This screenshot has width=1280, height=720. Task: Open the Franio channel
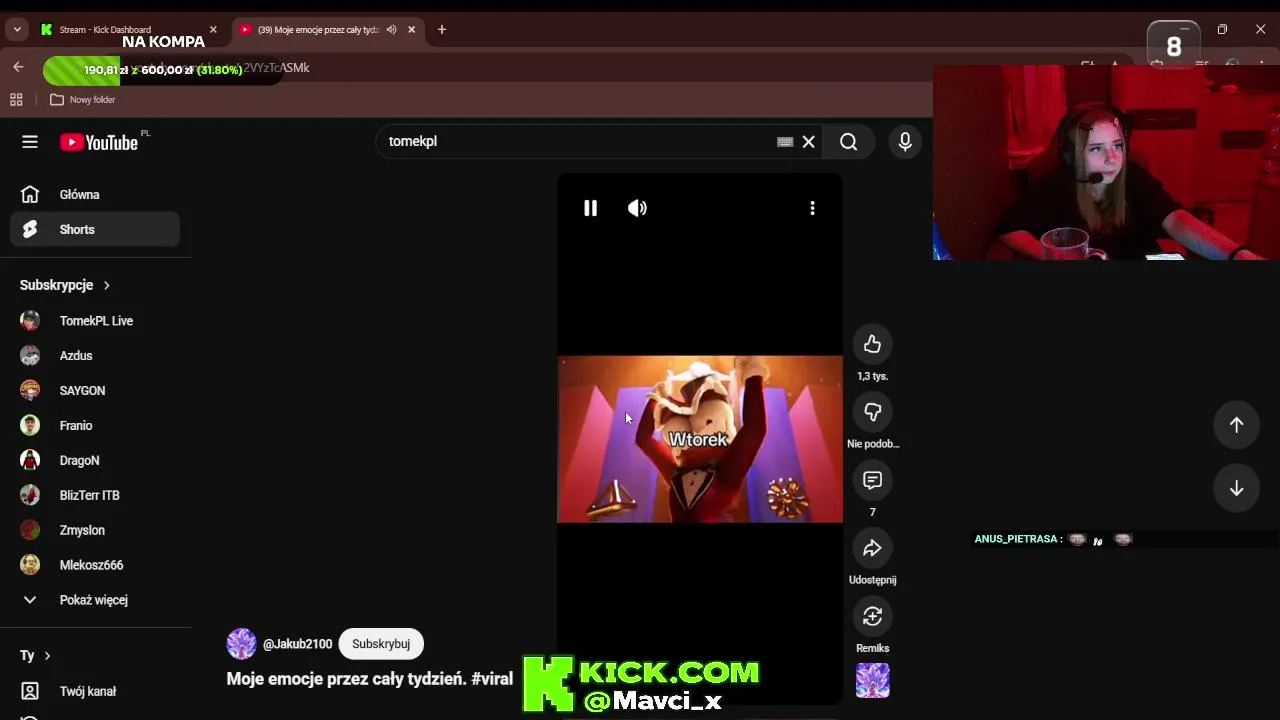(95, 426)
